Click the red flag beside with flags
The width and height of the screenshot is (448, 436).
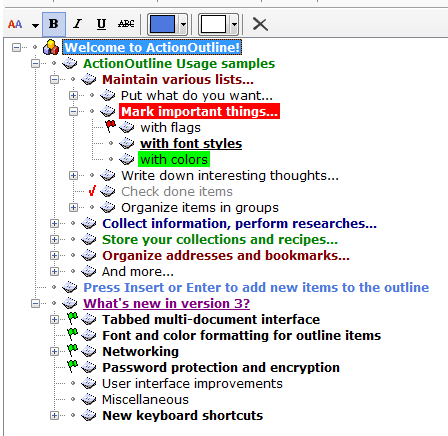110,126
